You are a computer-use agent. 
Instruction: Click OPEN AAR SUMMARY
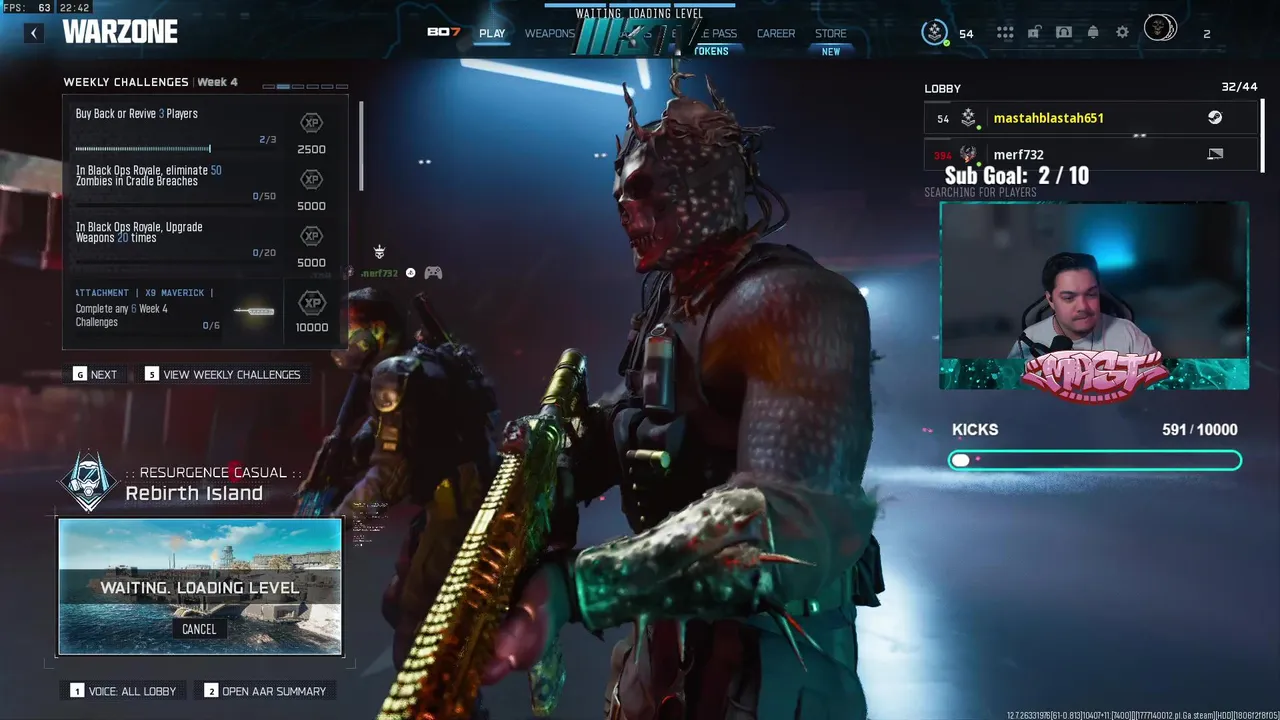tap(265, 691)
